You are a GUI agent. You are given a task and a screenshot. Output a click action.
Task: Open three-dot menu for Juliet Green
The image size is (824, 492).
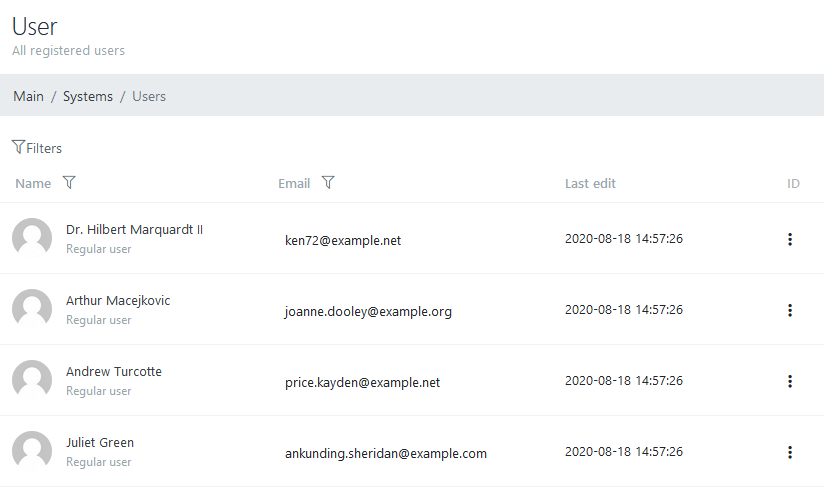pos(789,452)
